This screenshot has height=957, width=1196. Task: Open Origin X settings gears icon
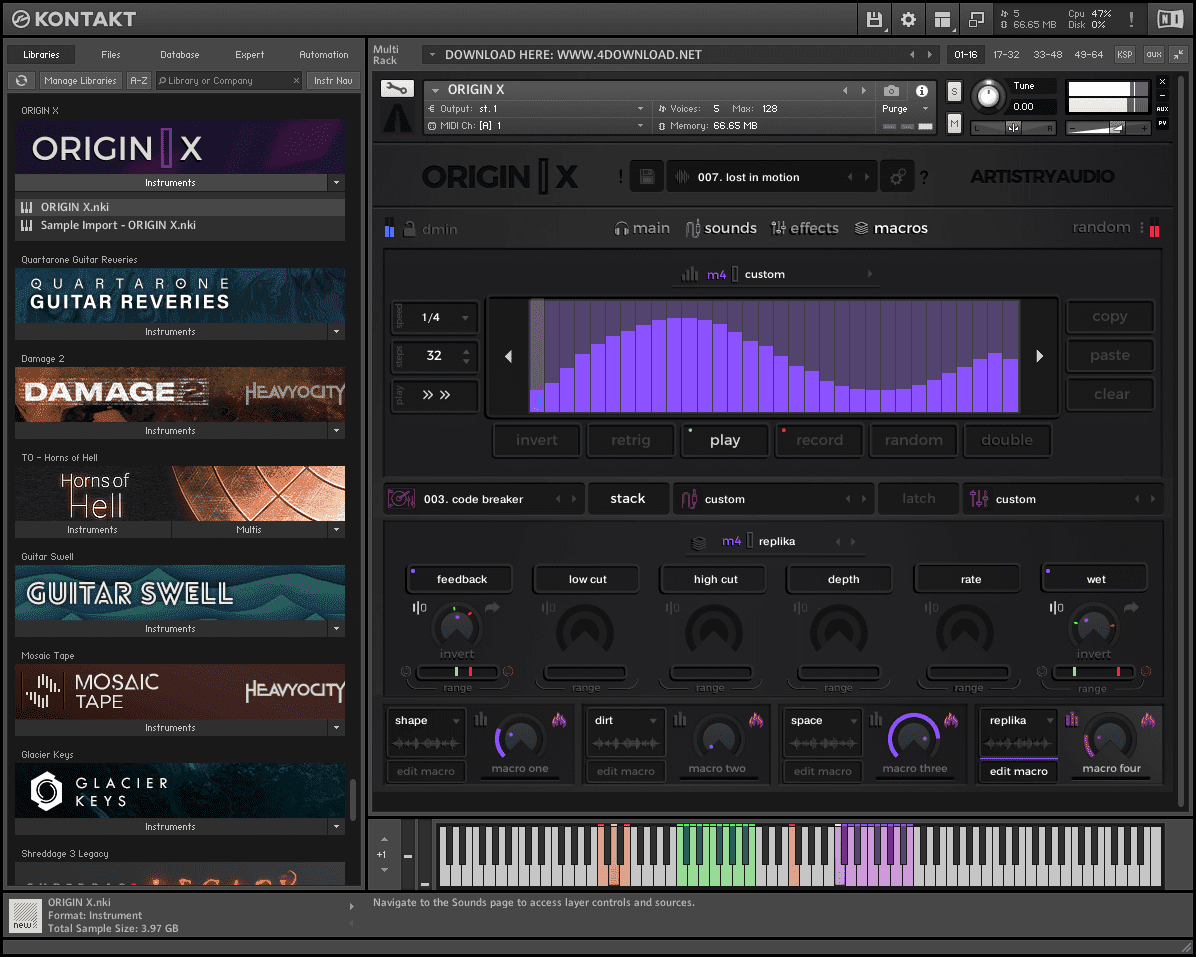pos(897,177)
